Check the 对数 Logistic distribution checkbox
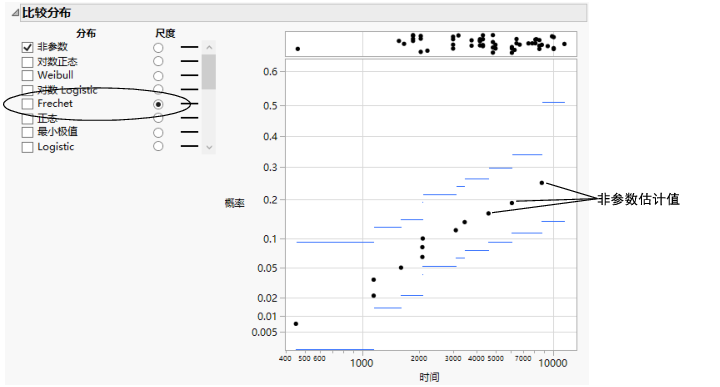The height and width of the screenshot is (387, 720). [x=28, y=90]
